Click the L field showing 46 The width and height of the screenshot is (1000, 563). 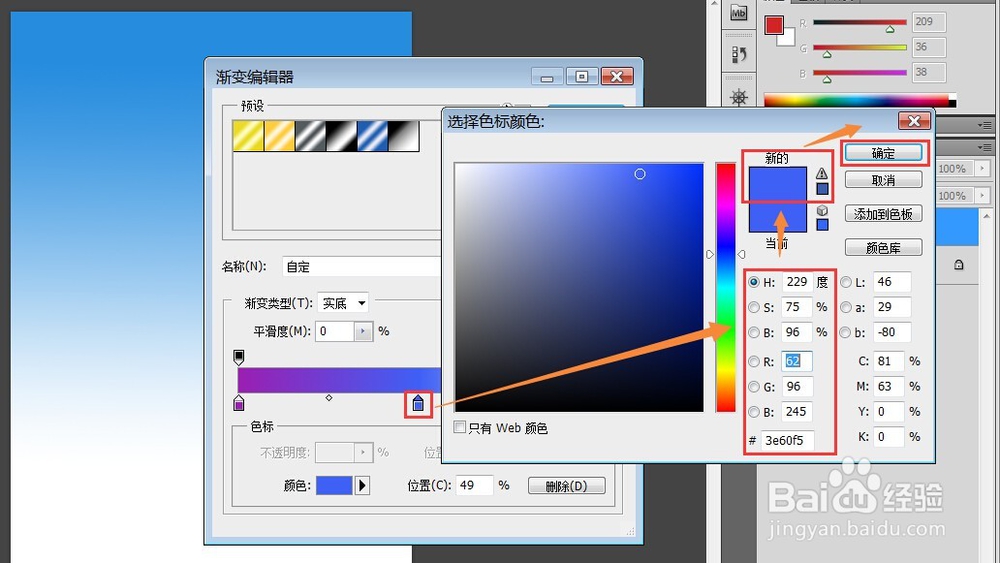[892, 282]
